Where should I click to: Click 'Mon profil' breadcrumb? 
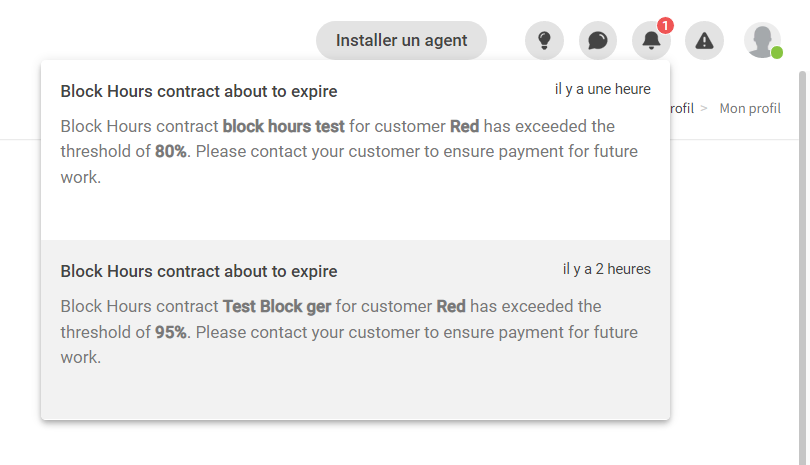click(750, 108)
